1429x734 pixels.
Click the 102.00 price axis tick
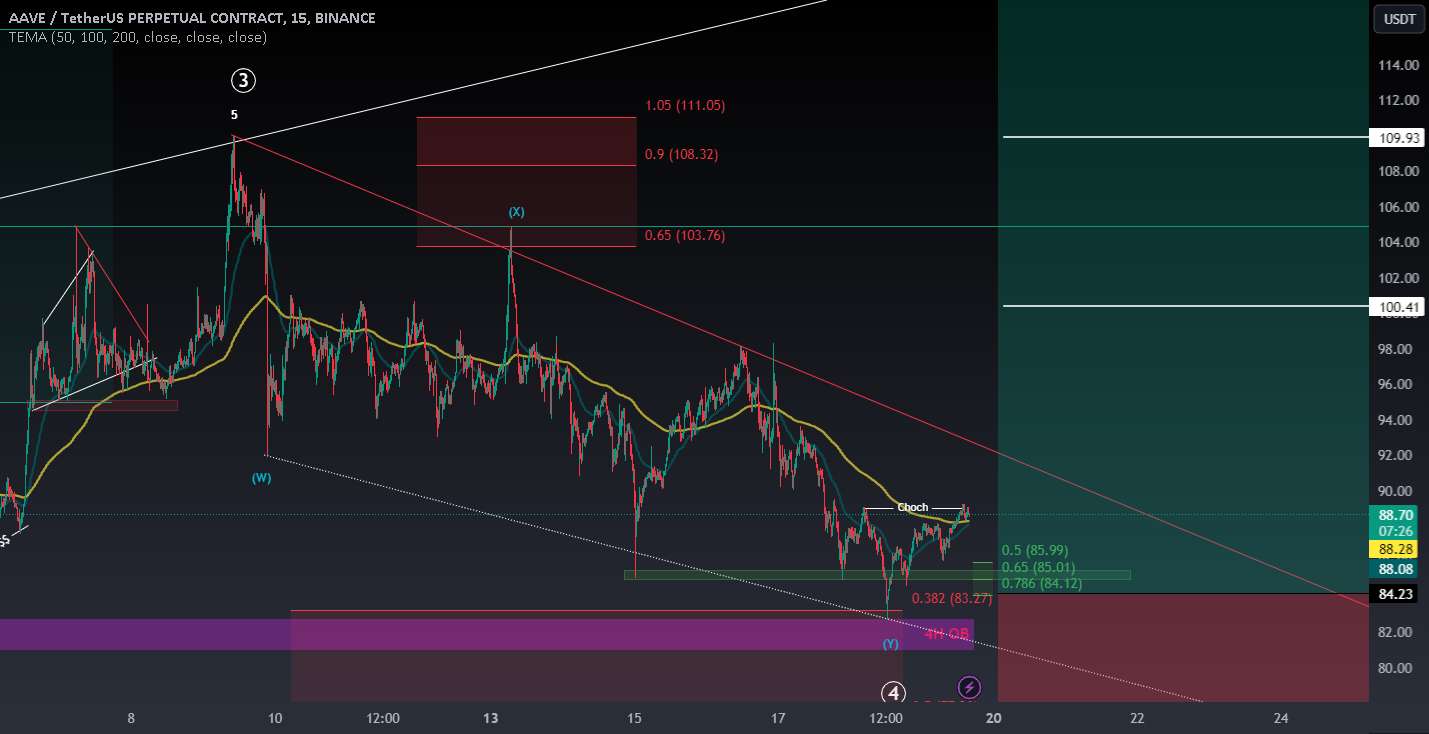(1398, 278)
